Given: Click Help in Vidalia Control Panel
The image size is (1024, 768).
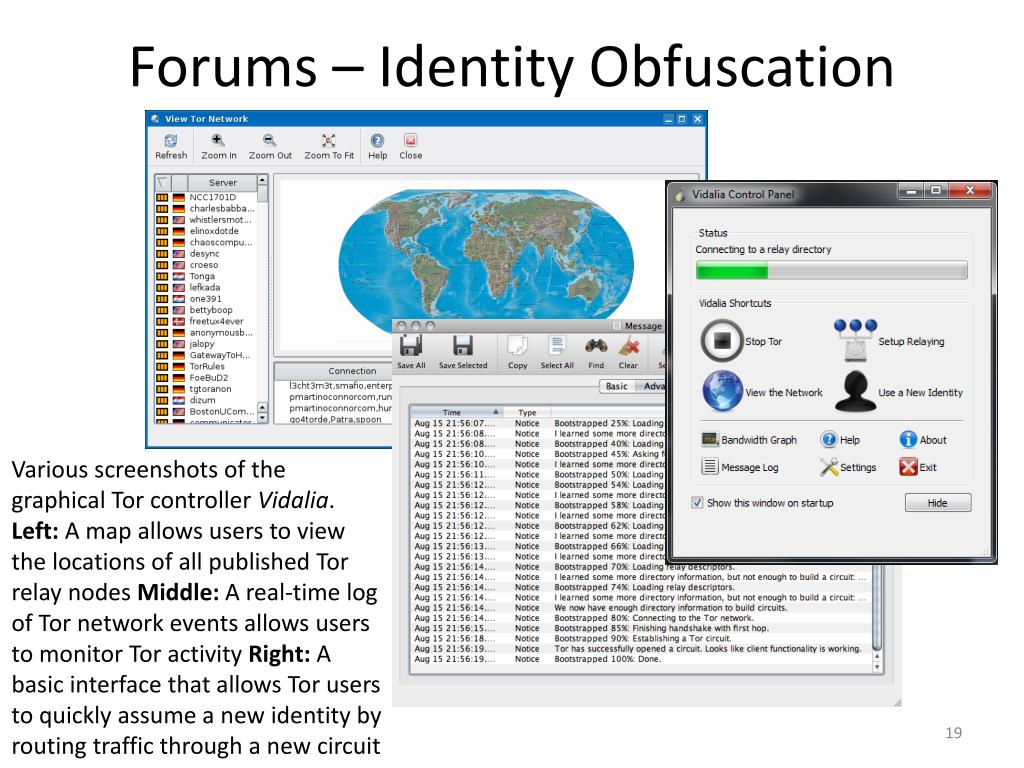Looking at the screenshot, I should coord(840,440).
